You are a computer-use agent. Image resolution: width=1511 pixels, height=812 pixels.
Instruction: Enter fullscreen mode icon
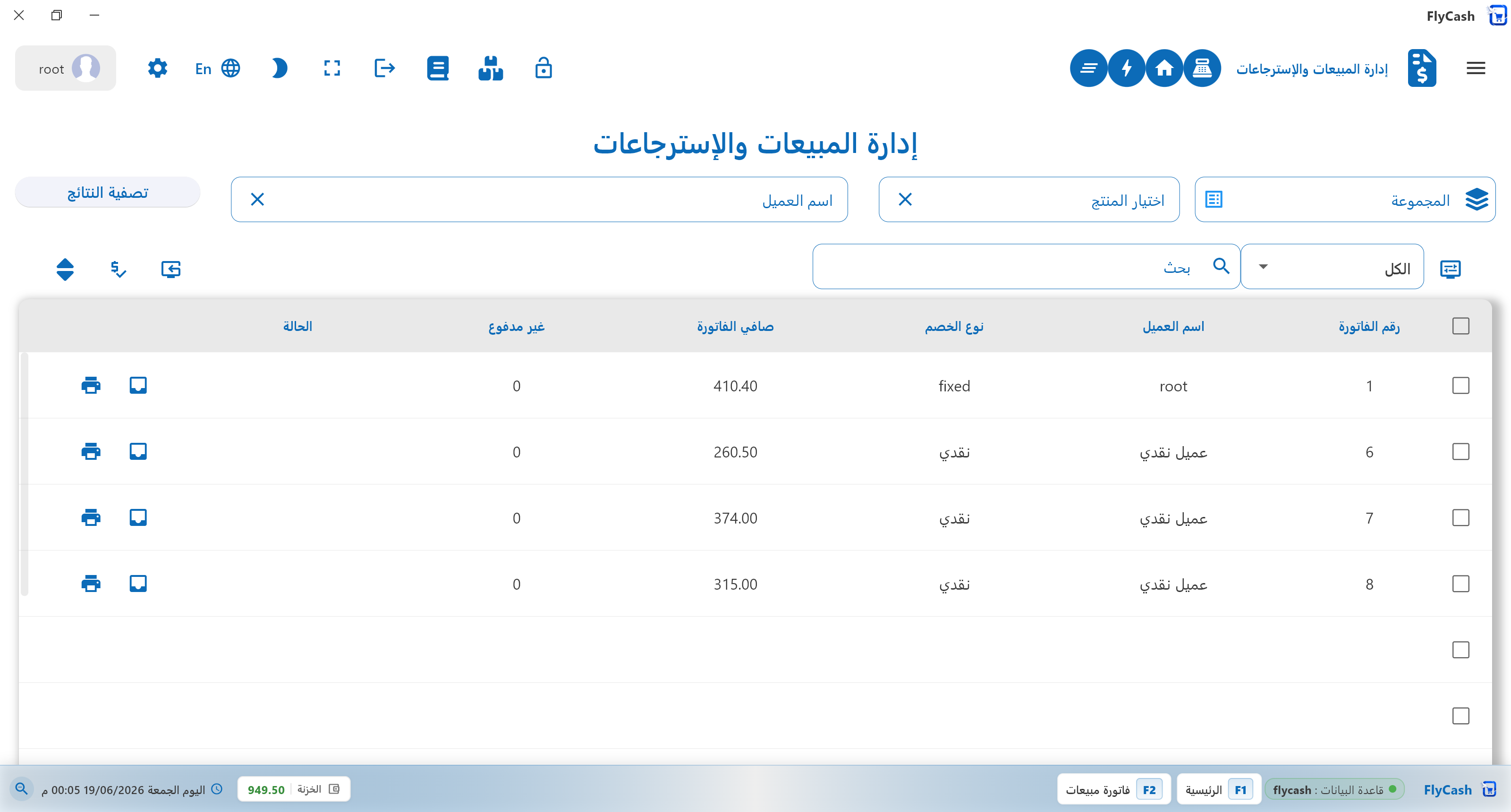click(332, 68)
